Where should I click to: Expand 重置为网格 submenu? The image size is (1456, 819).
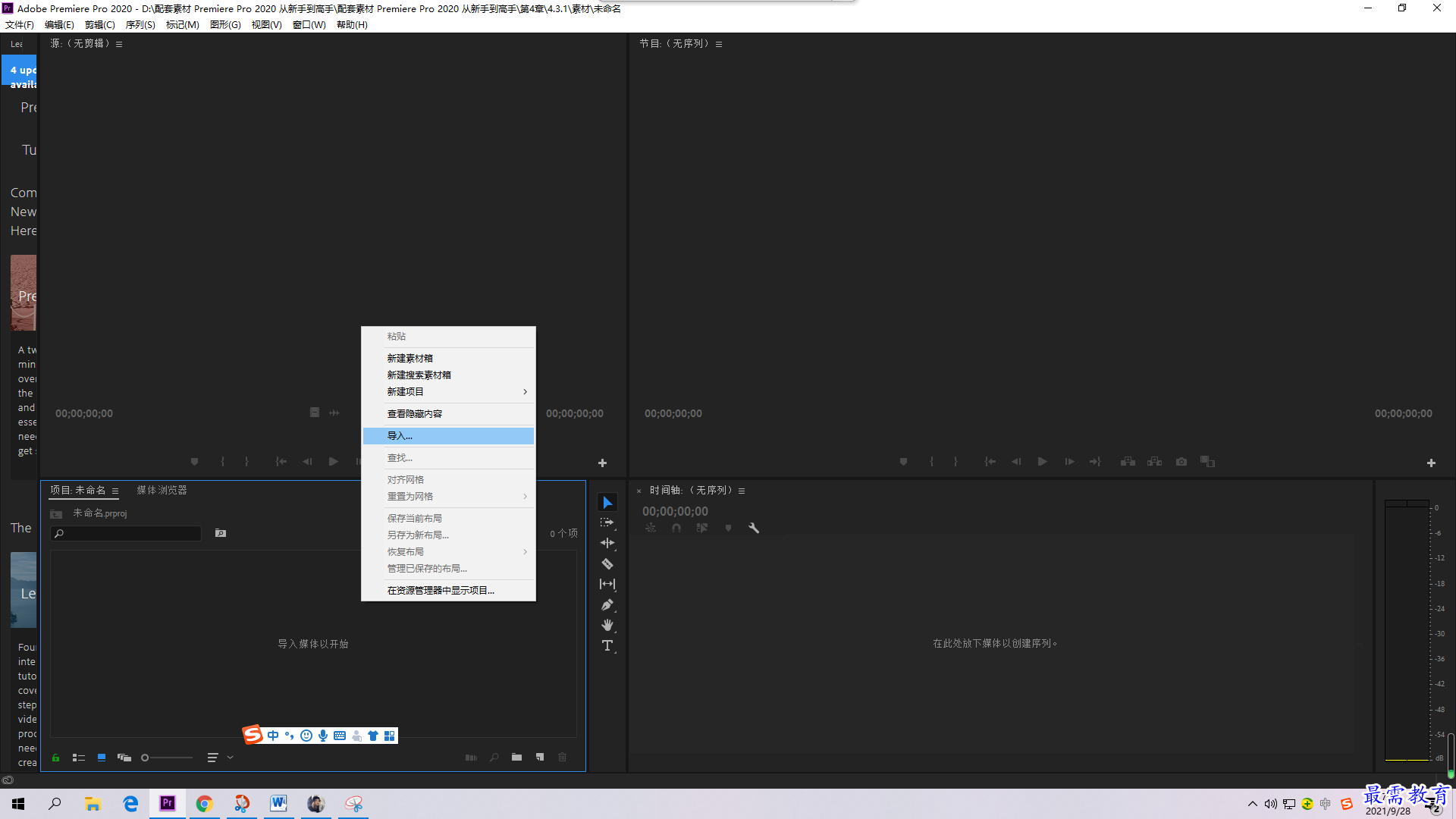[525, 497]
